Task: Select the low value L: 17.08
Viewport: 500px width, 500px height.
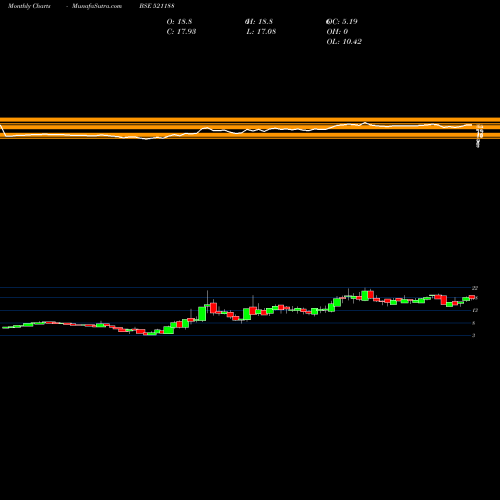Action: point(261,32)
